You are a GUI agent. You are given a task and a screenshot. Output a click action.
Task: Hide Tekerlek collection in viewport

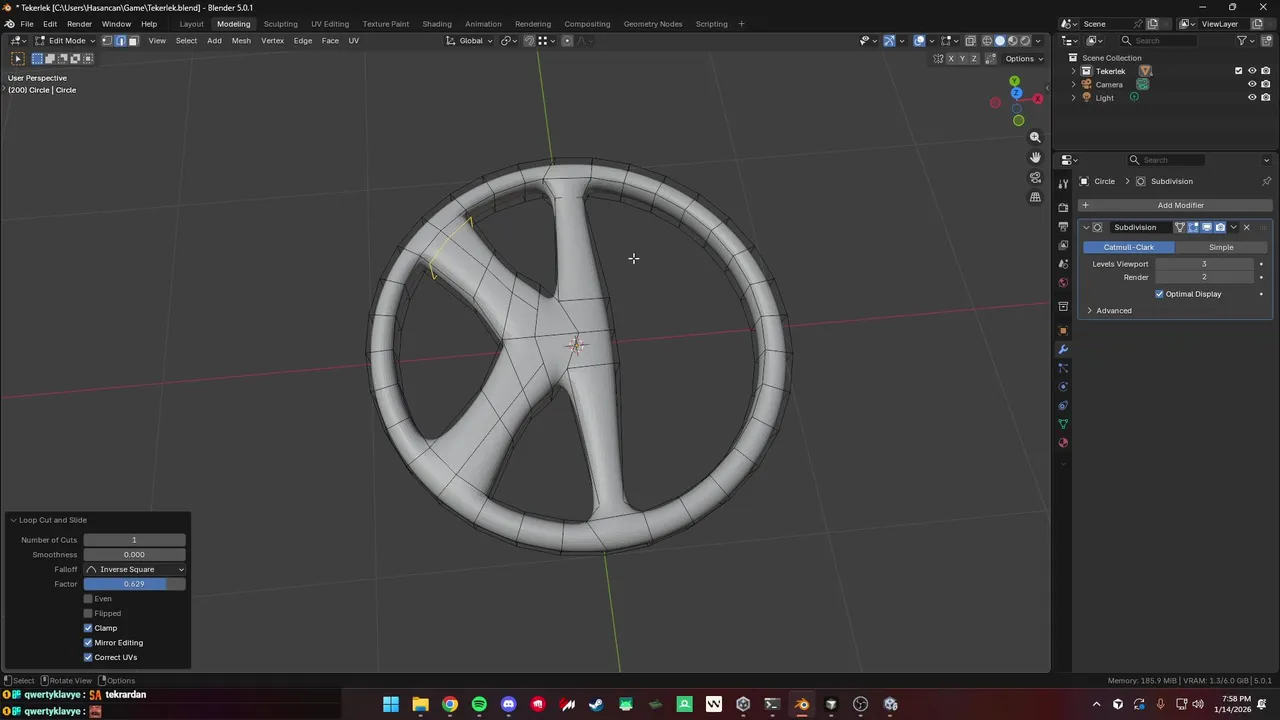tap(1252, 71)
